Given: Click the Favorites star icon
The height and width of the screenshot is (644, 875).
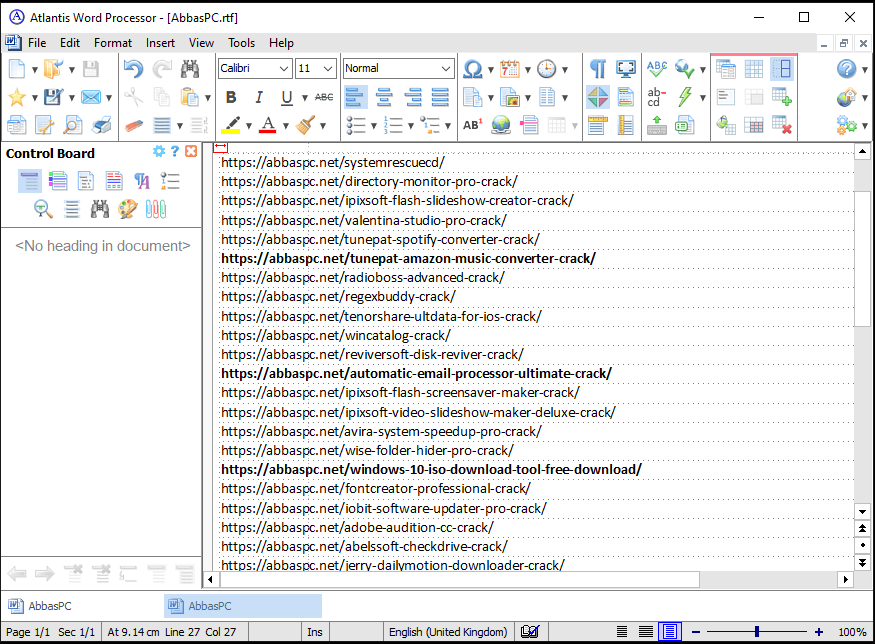Looking at the screenshot, I should point(17,97).
